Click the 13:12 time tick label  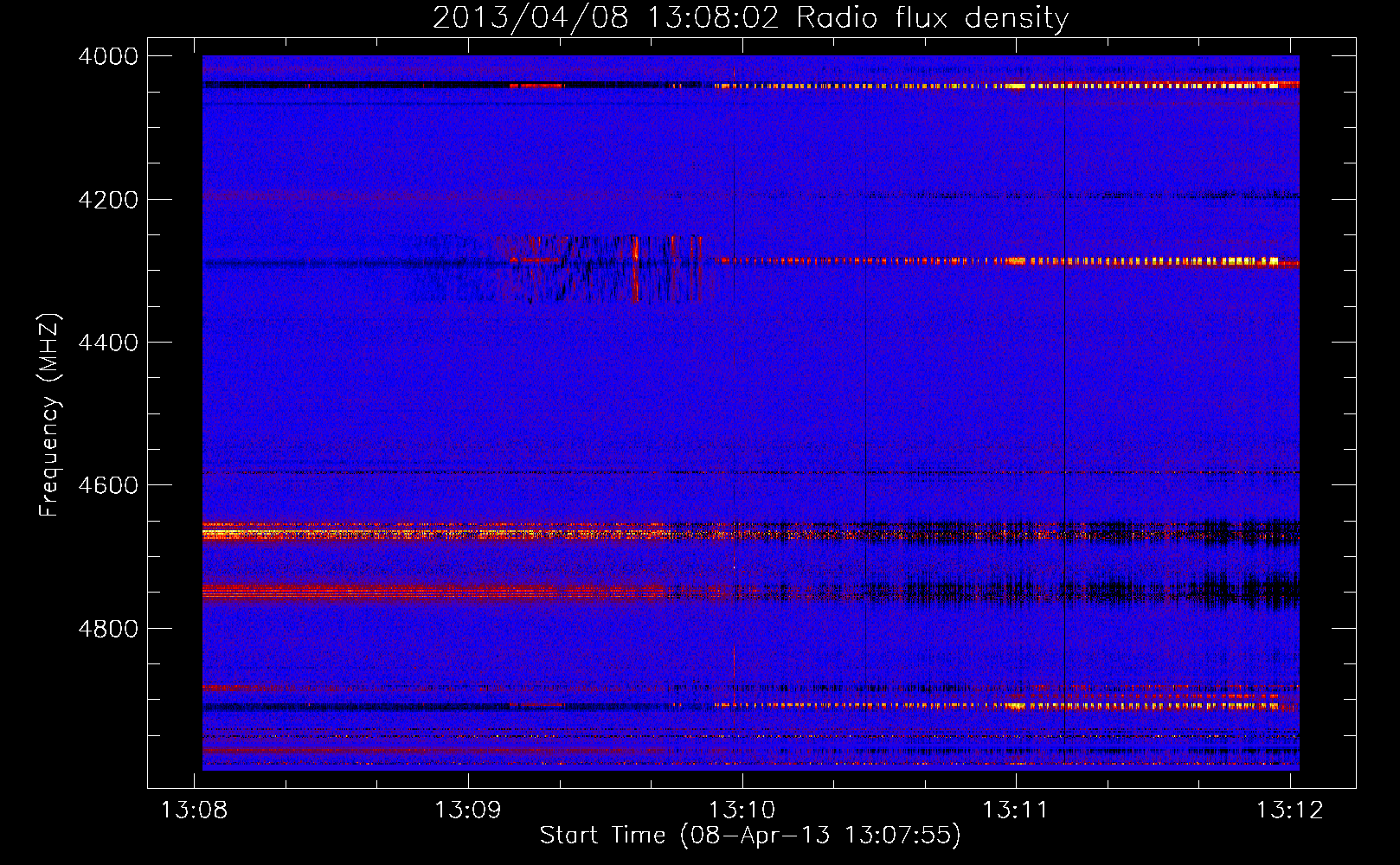tap(1290, 811)
